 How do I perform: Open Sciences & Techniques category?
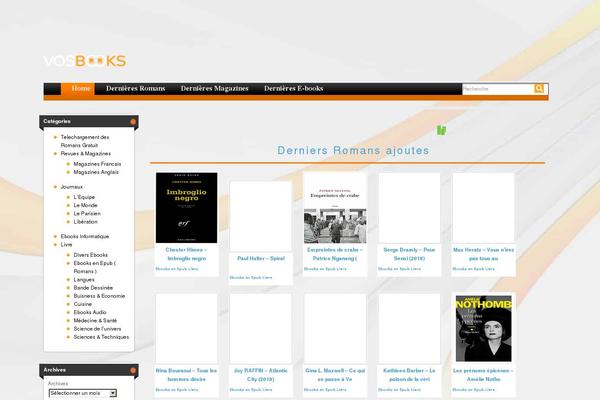point(101,337)
